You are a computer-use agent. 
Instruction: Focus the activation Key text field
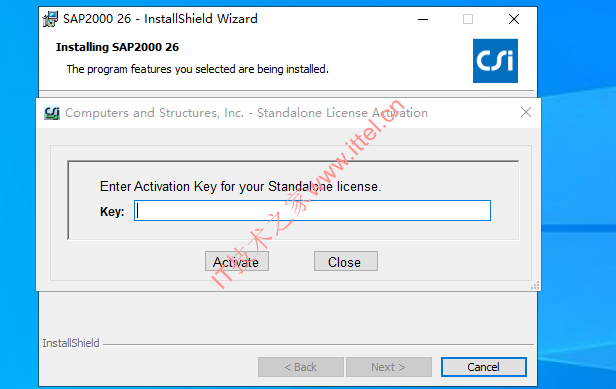click(312, 211)
